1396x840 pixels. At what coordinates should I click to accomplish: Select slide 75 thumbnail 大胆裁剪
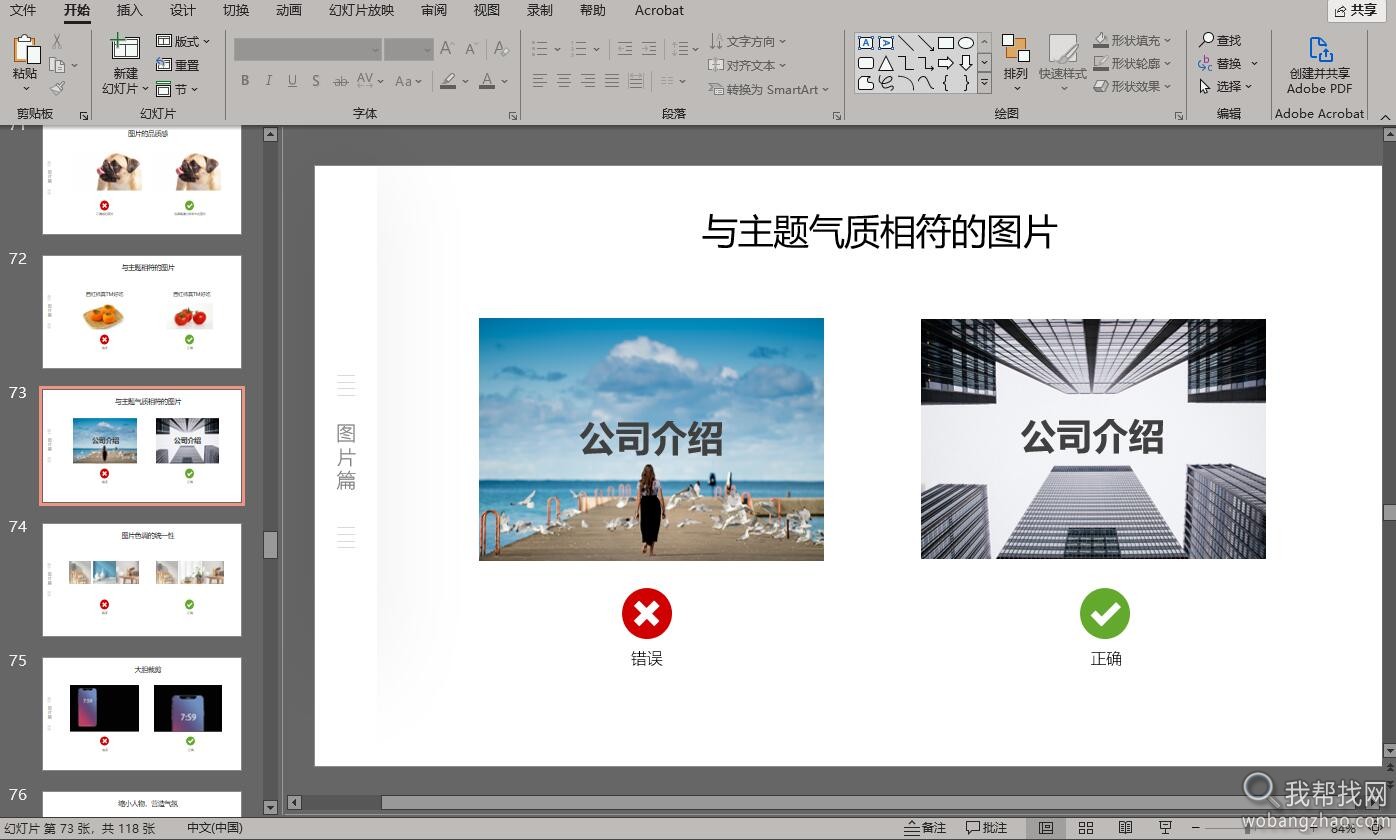click(x=142, y=714)
